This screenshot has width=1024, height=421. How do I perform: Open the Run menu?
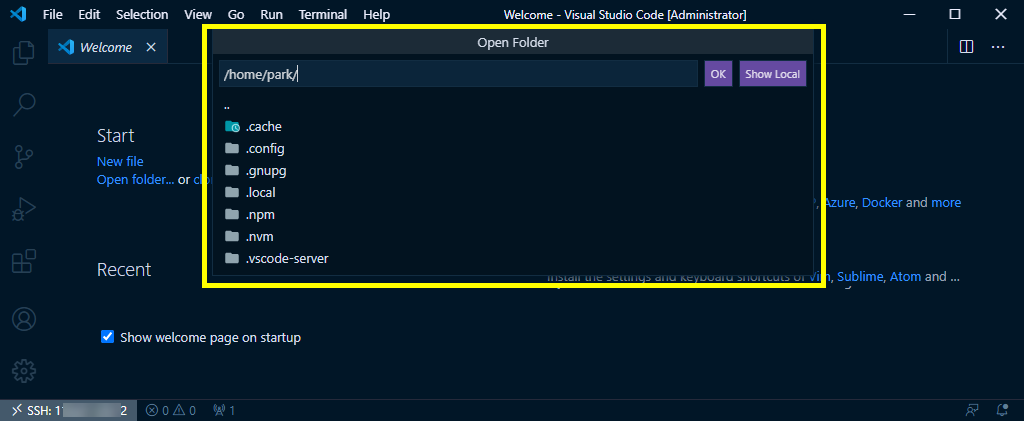coord(271,14)
